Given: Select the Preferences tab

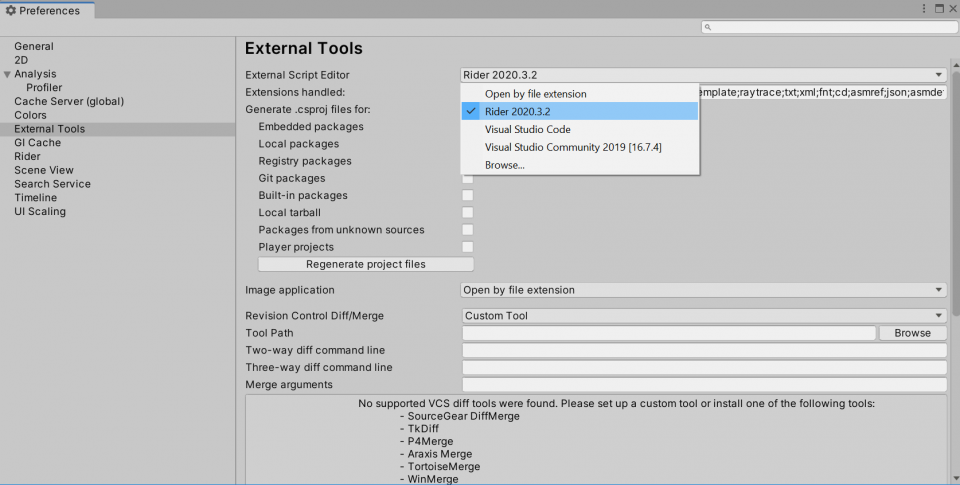Looking at the screenshot, I should point(47,10).
